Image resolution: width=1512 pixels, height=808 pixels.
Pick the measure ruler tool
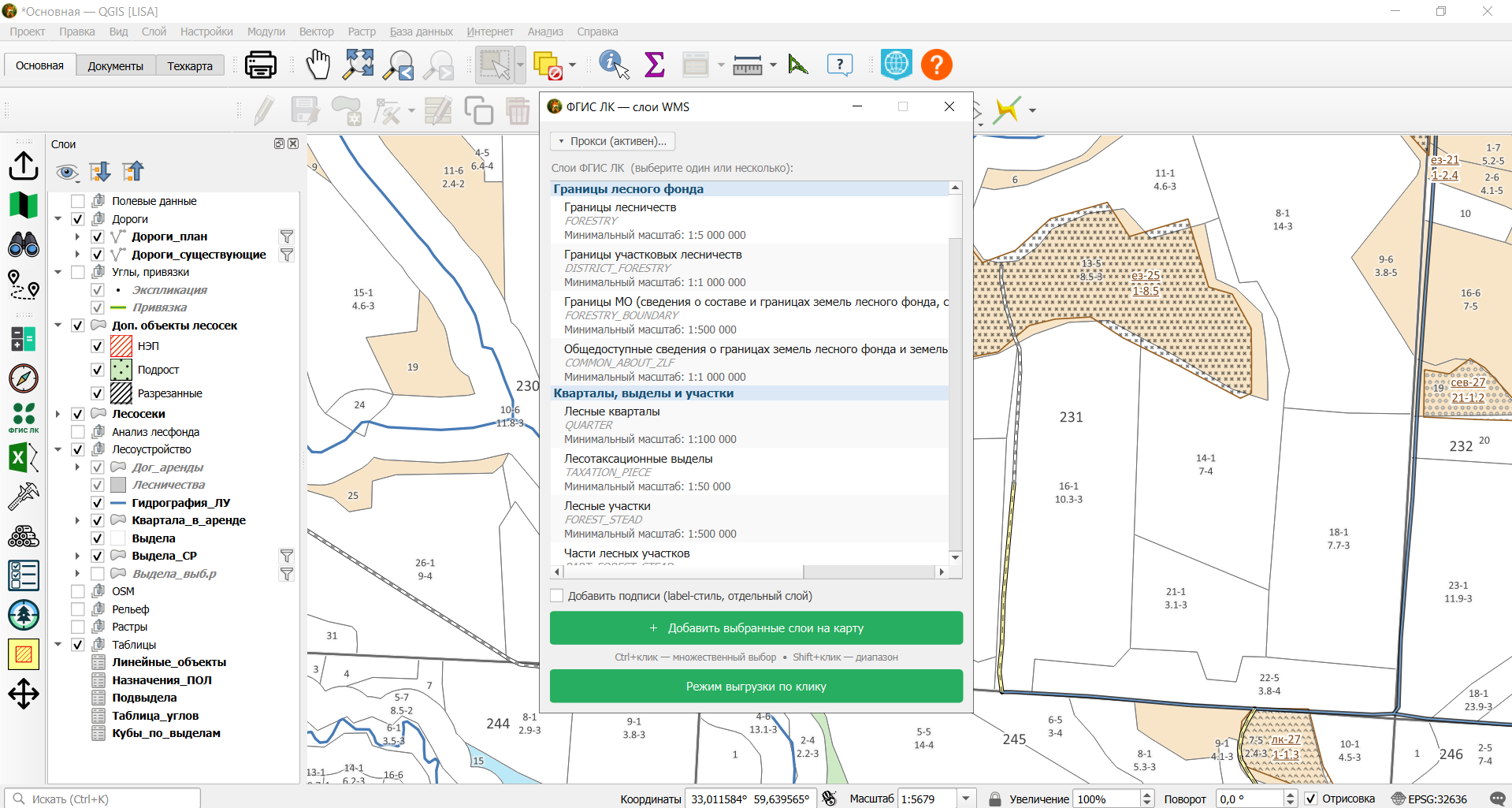click(x=747, y=65)
